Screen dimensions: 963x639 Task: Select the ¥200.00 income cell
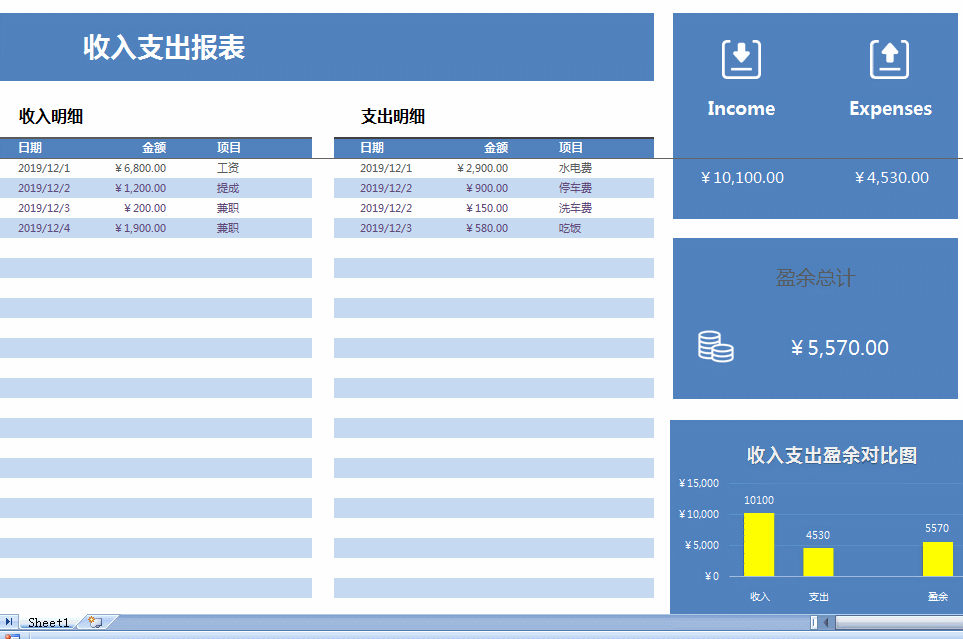145,208
